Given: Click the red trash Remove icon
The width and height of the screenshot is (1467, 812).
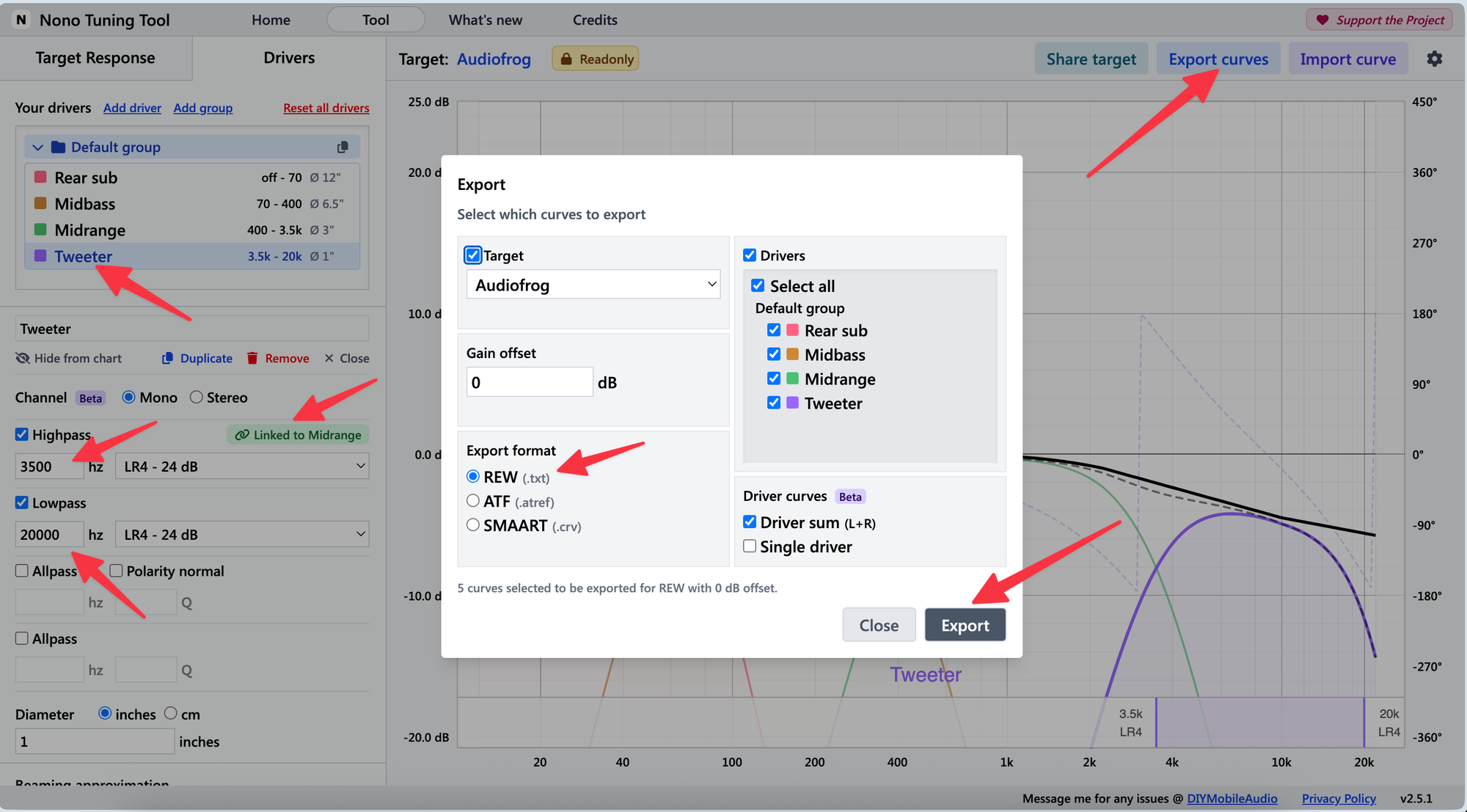Looking at the screenshot, I should [252, 359].
